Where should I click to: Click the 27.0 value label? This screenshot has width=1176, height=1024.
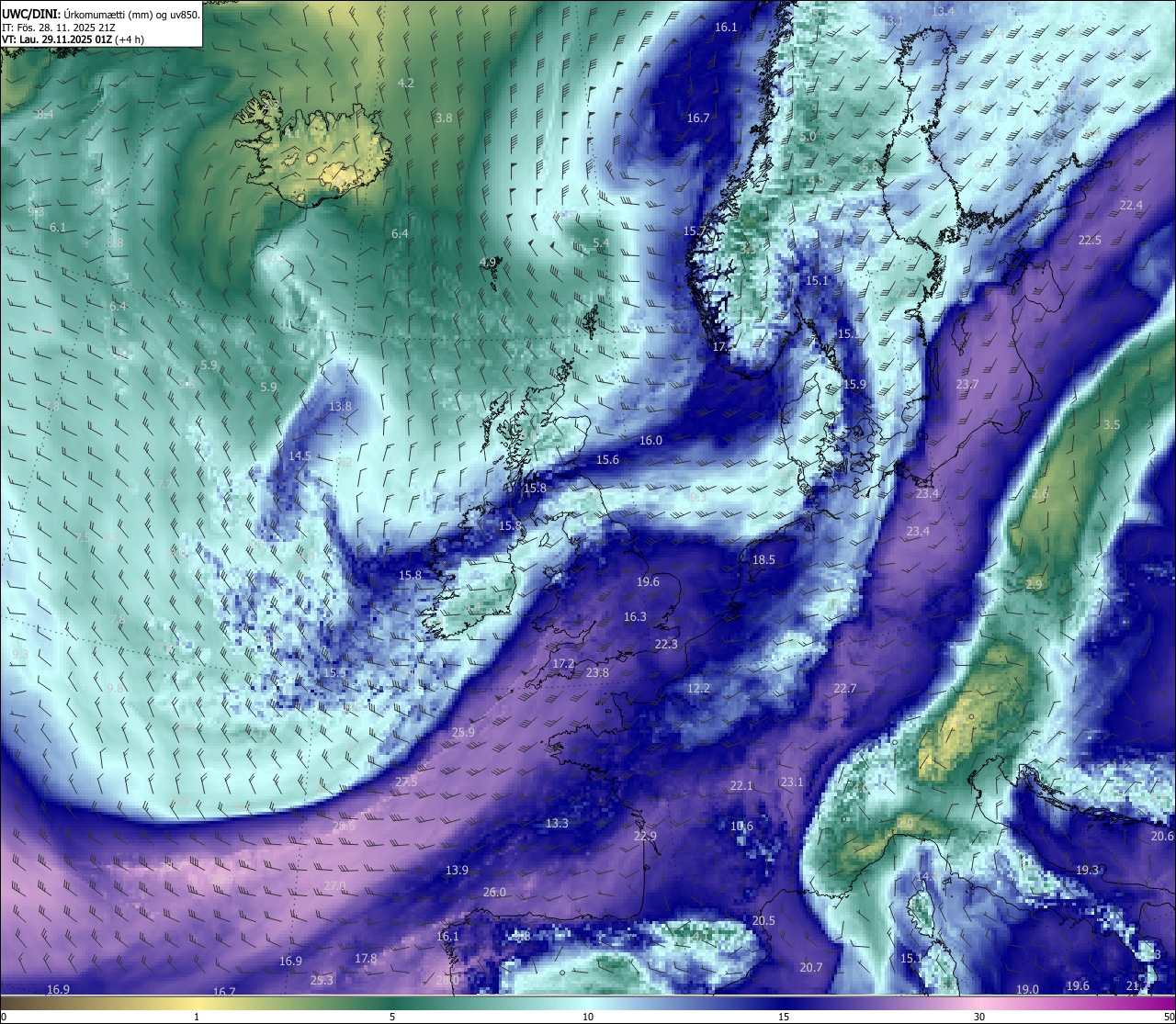pos(334,885)
